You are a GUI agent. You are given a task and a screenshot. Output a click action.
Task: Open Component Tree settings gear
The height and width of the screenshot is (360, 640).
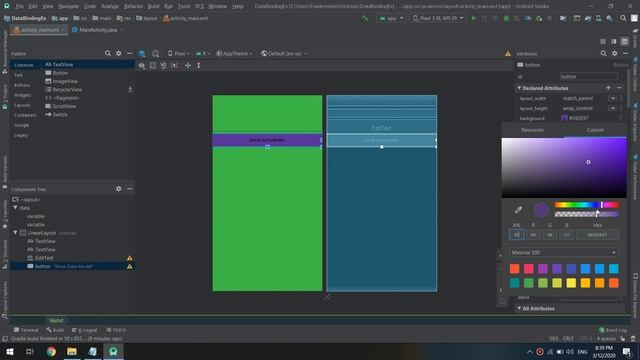tap(118, 189)
